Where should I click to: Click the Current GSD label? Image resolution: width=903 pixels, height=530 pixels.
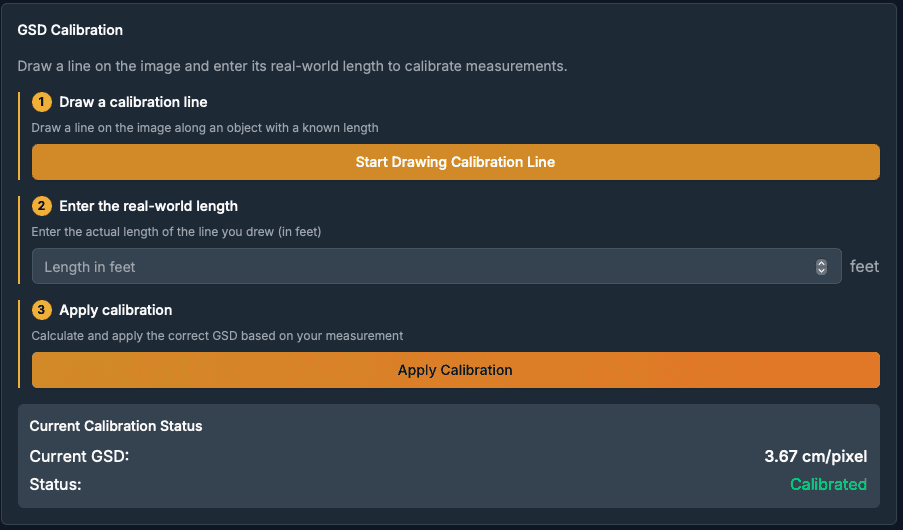(x=79, y=456)
